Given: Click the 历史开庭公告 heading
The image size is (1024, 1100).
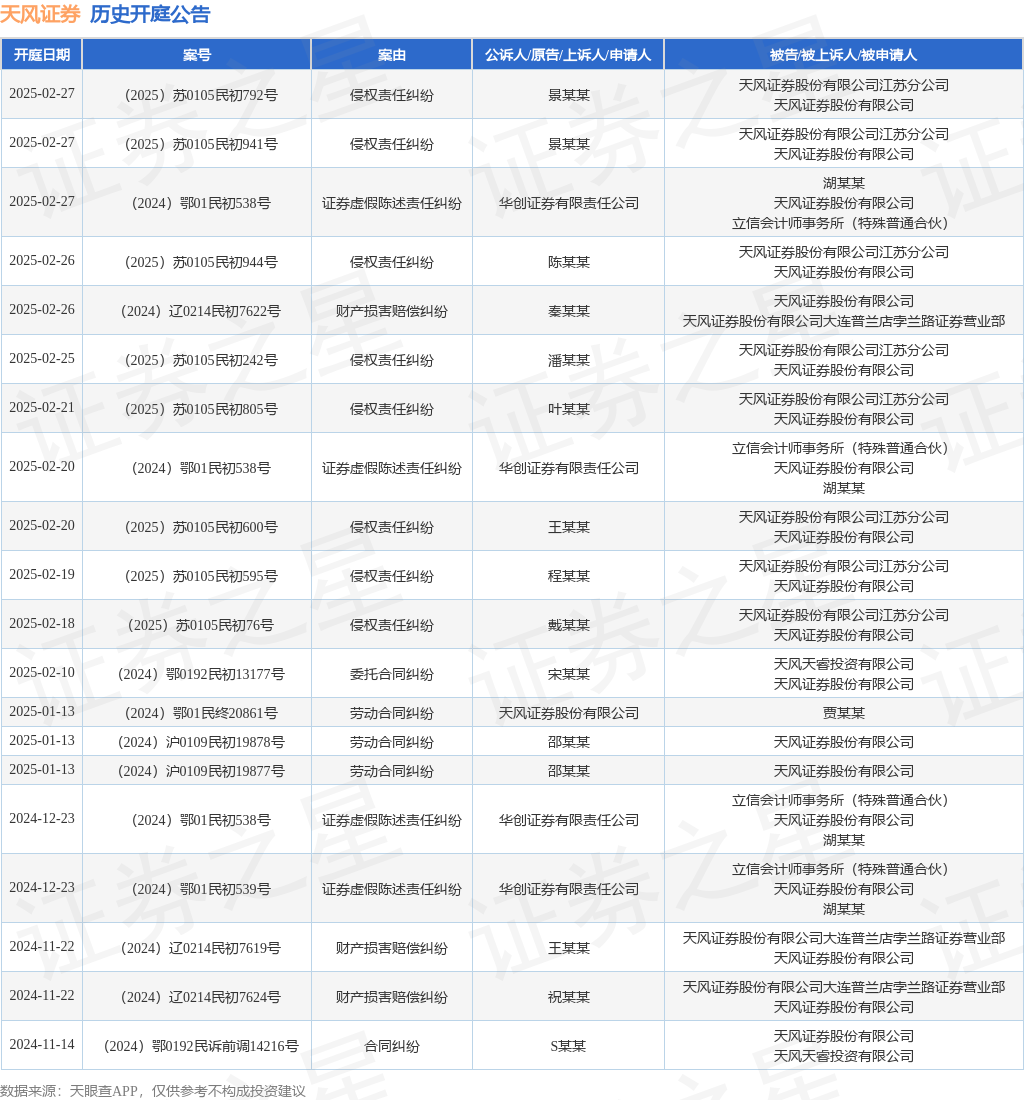Looking at the screenshot, I should [x=150, y=14].
